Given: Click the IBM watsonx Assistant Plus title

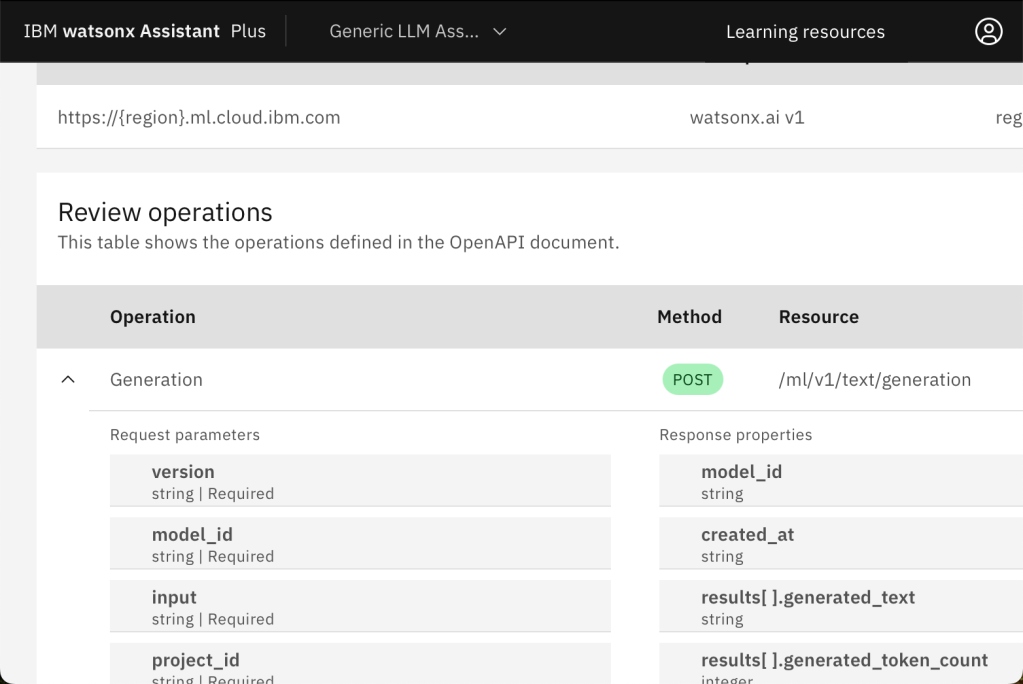Looking at the screenshot, I should pyautogui.click(x=145, y=31).
